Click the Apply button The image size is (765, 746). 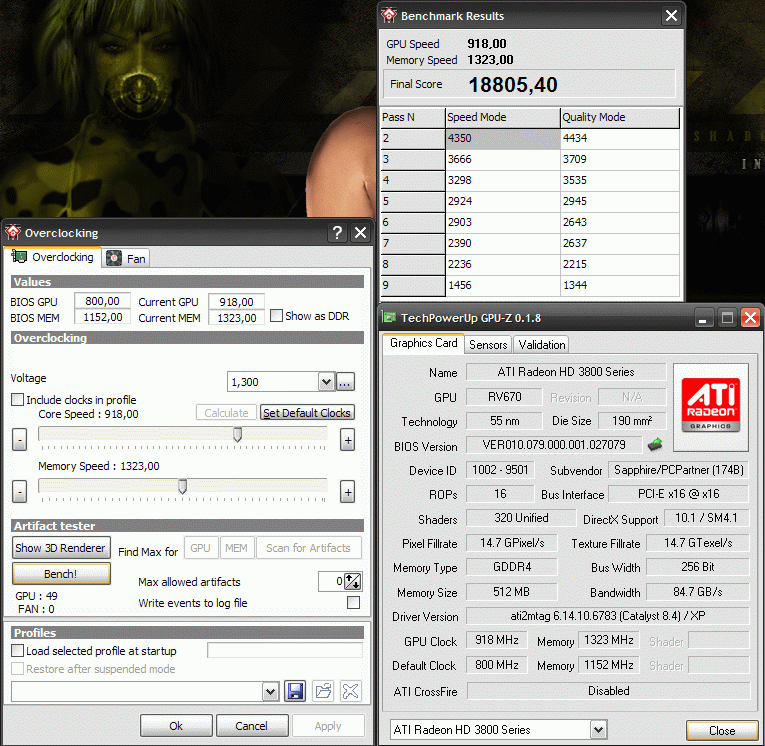pos(328,726)
